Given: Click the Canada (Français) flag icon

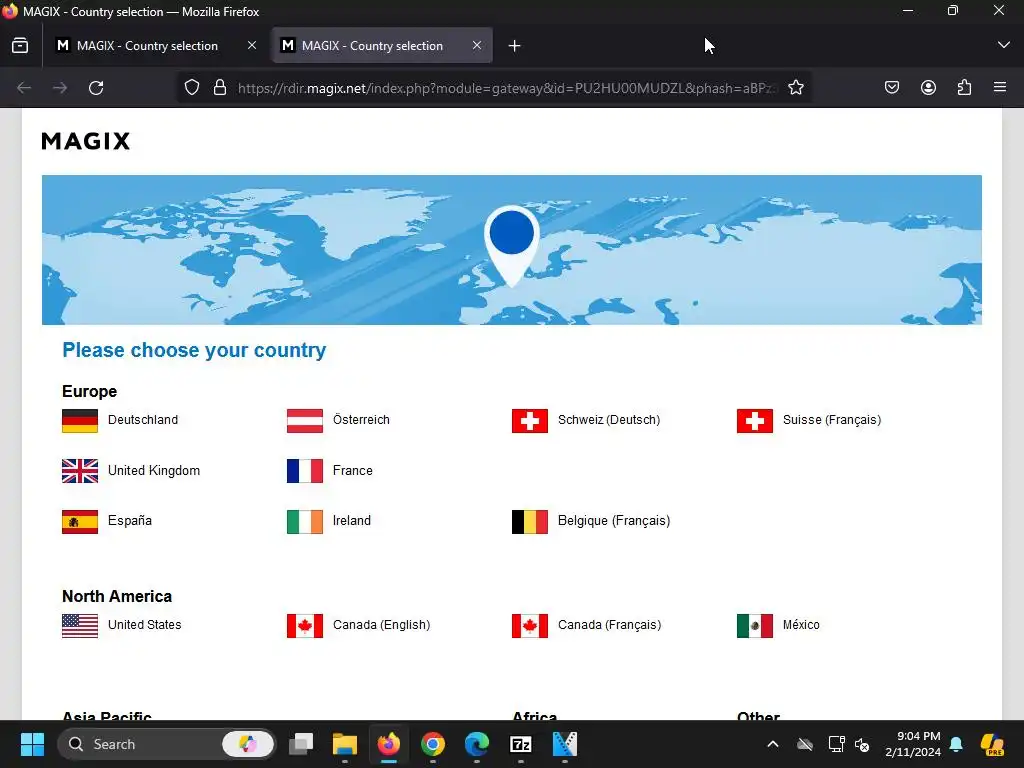Looking at the screenshot, I should point(530,626).
